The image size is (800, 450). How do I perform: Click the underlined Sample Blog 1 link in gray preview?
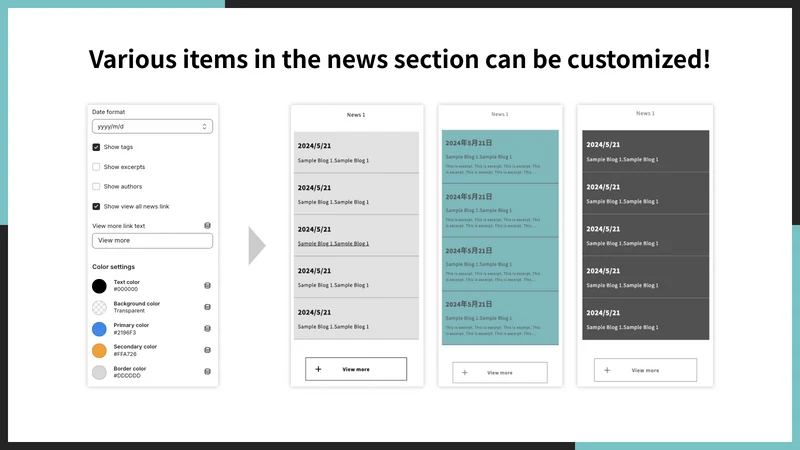point(333,243)
